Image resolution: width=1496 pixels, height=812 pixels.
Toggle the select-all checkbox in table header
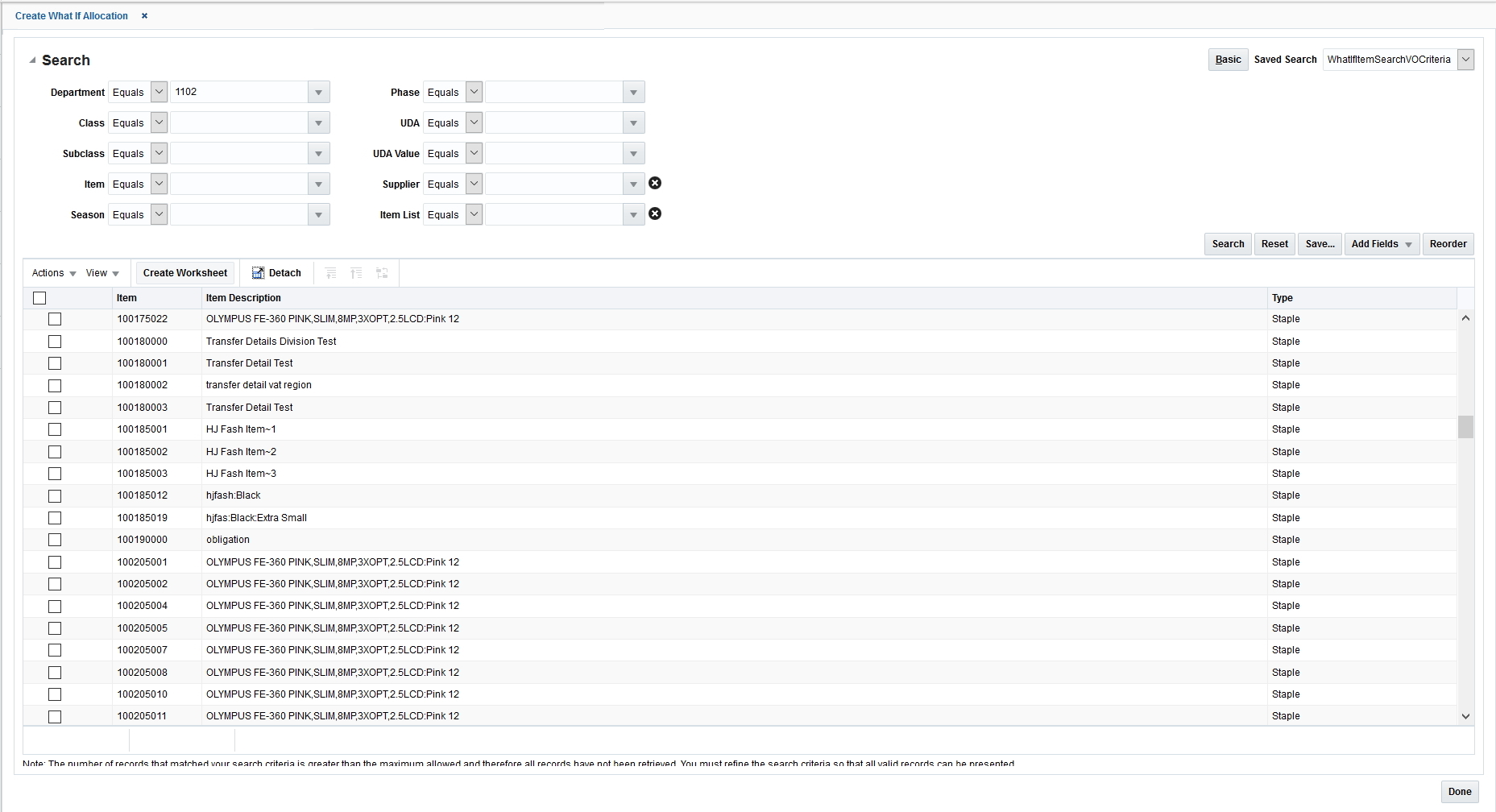click(39, 298)
